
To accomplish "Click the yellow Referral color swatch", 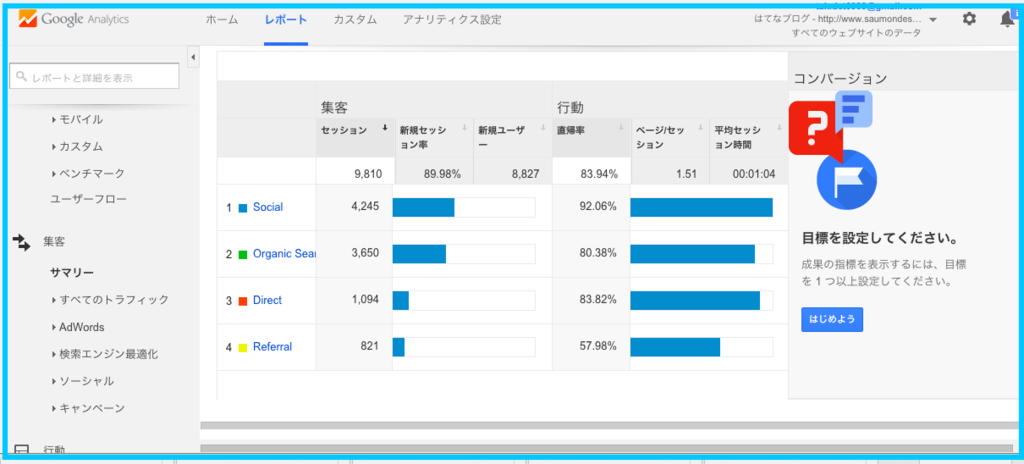I will click(243, 348).
